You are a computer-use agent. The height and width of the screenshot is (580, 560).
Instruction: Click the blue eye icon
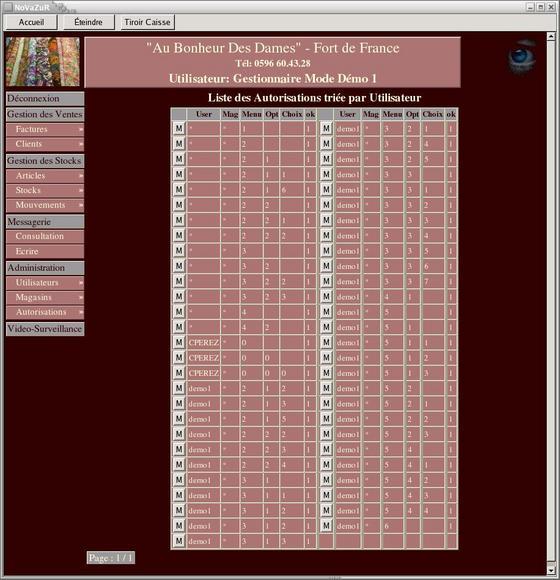pos(522,56)
